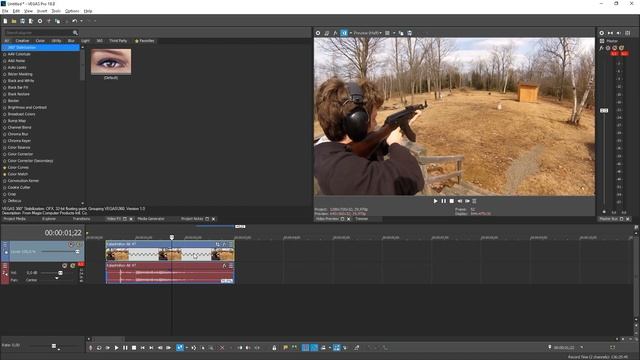The height and width of the screenshot is (360, 640).
Task: Select Bézier Masking effect in list
Action: [x=20, y=74]
